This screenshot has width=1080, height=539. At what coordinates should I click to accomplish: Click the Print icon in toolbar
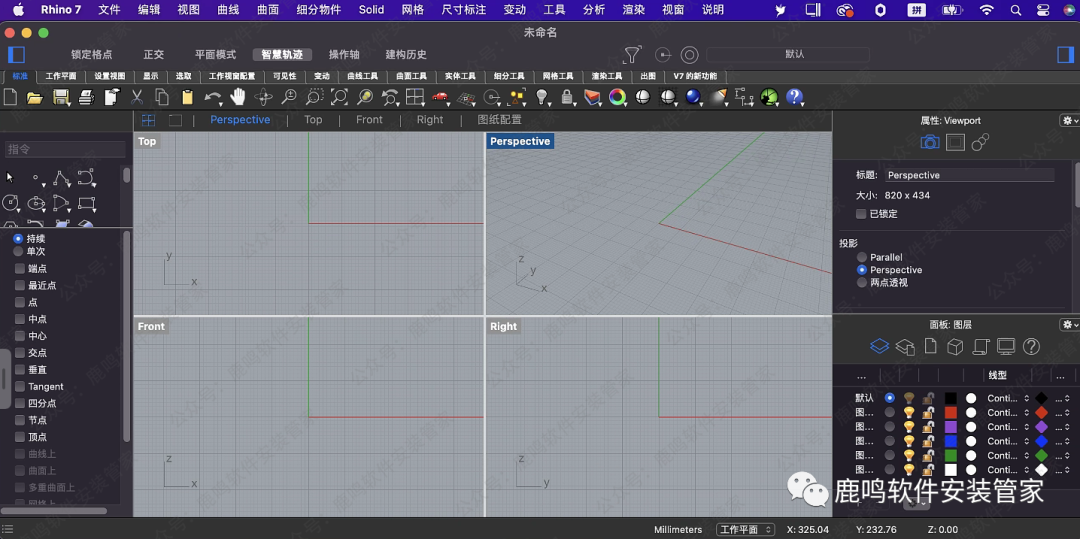[x=86, y=97]
